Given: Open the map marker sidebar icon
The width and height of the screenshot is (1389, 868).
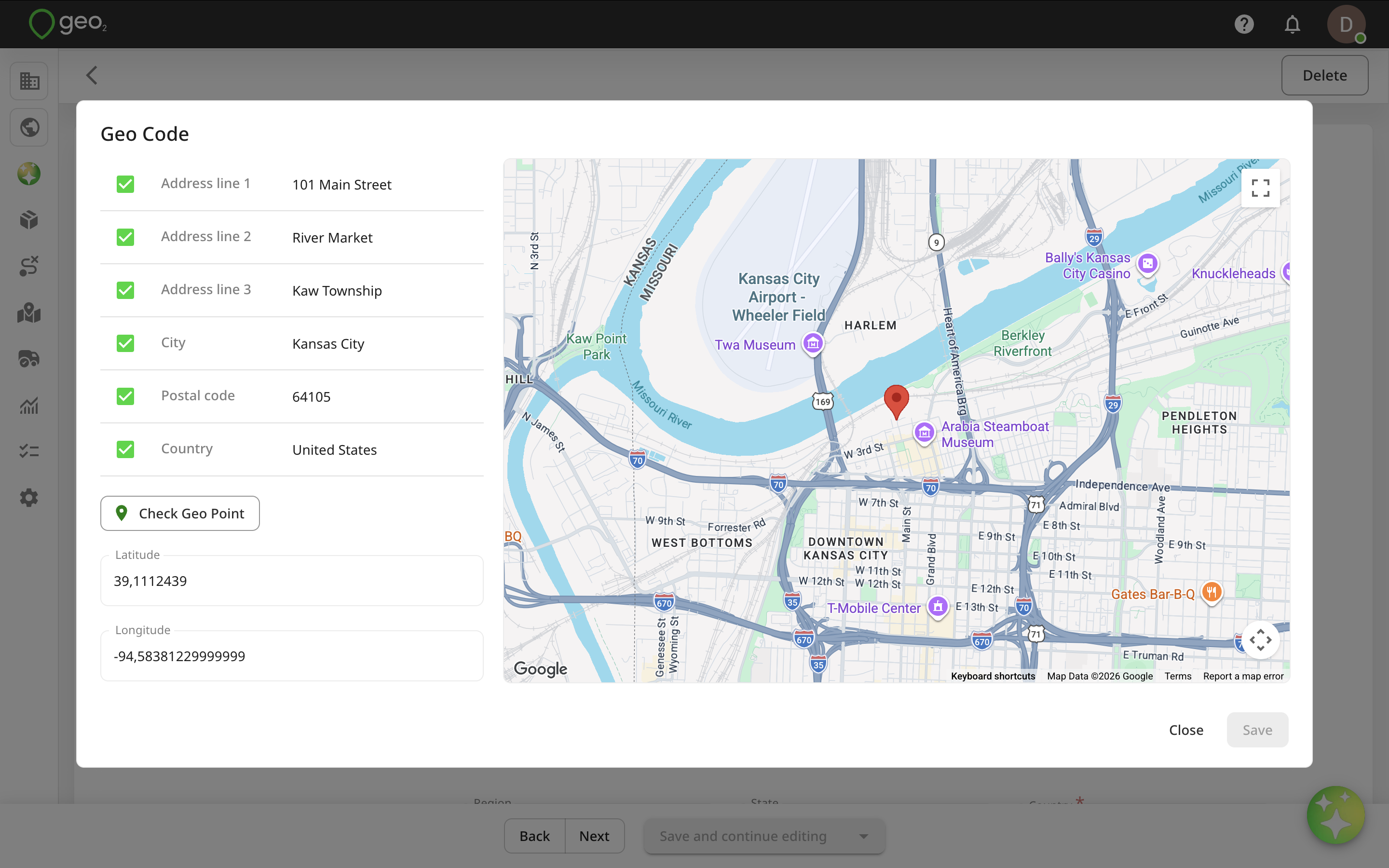Looking at the screenshot, I should [x=29, y=313].
